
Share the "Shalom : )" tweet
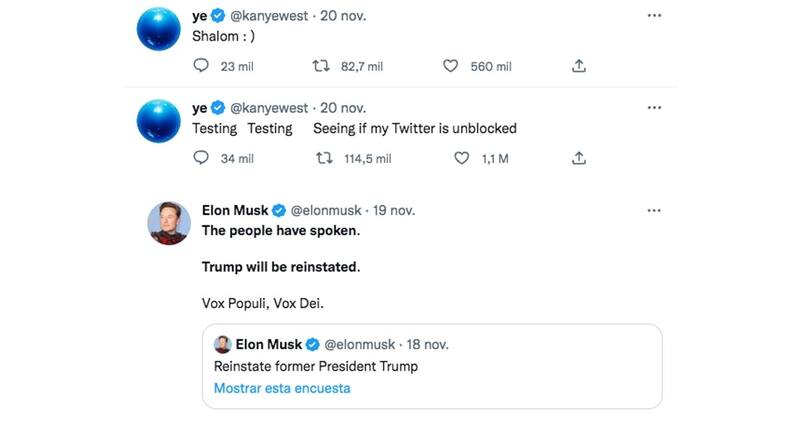pos(578,66)
